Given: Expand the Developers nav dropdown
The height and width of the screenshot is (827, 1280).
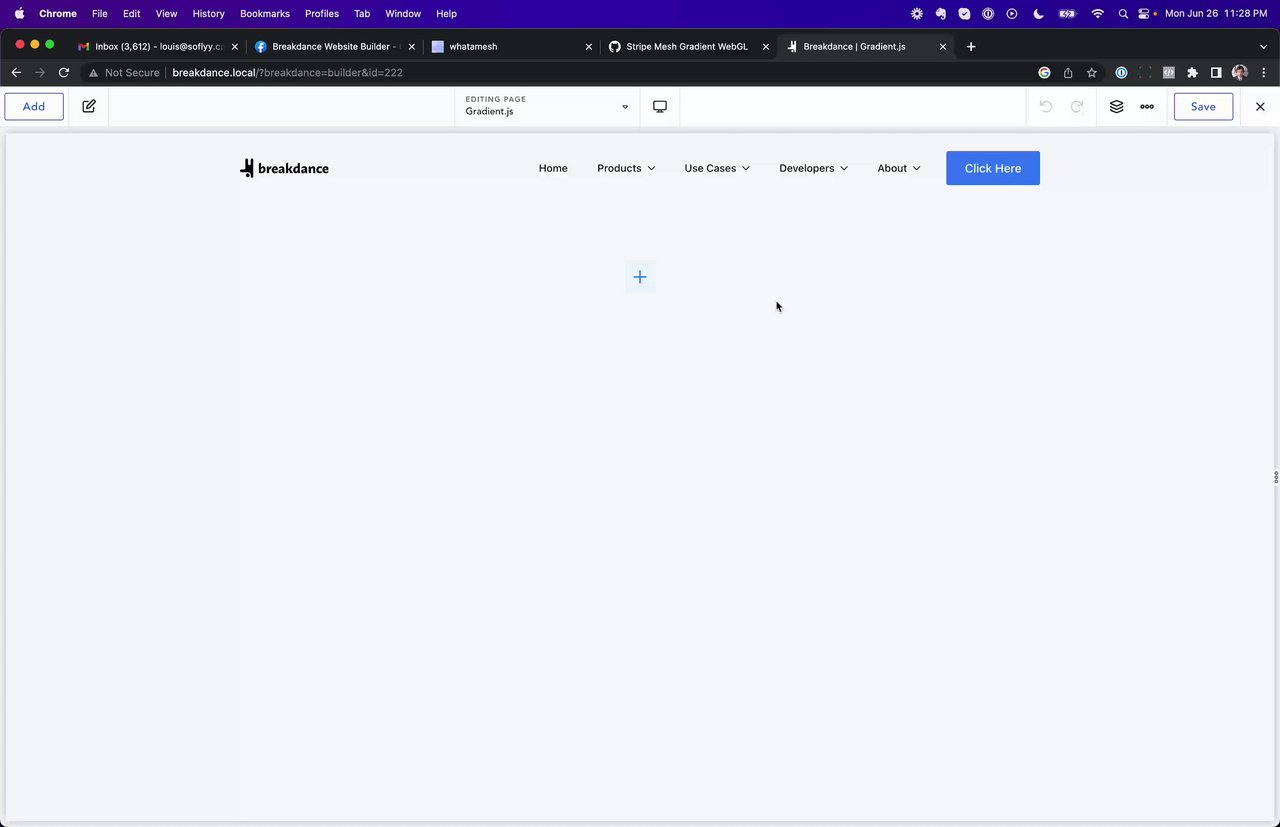Looking at the screenshot, I should [814, 168].
